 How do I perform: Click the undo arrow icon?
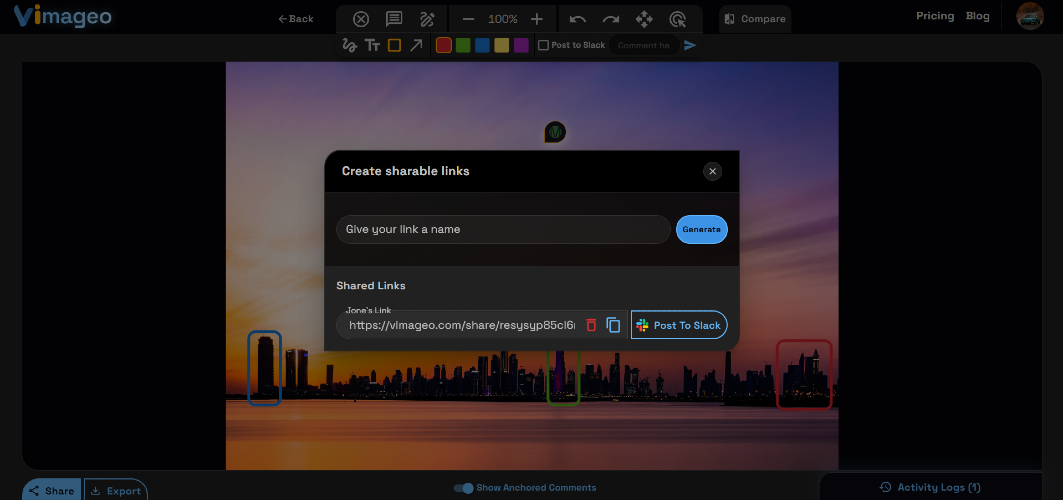point(578,19)
